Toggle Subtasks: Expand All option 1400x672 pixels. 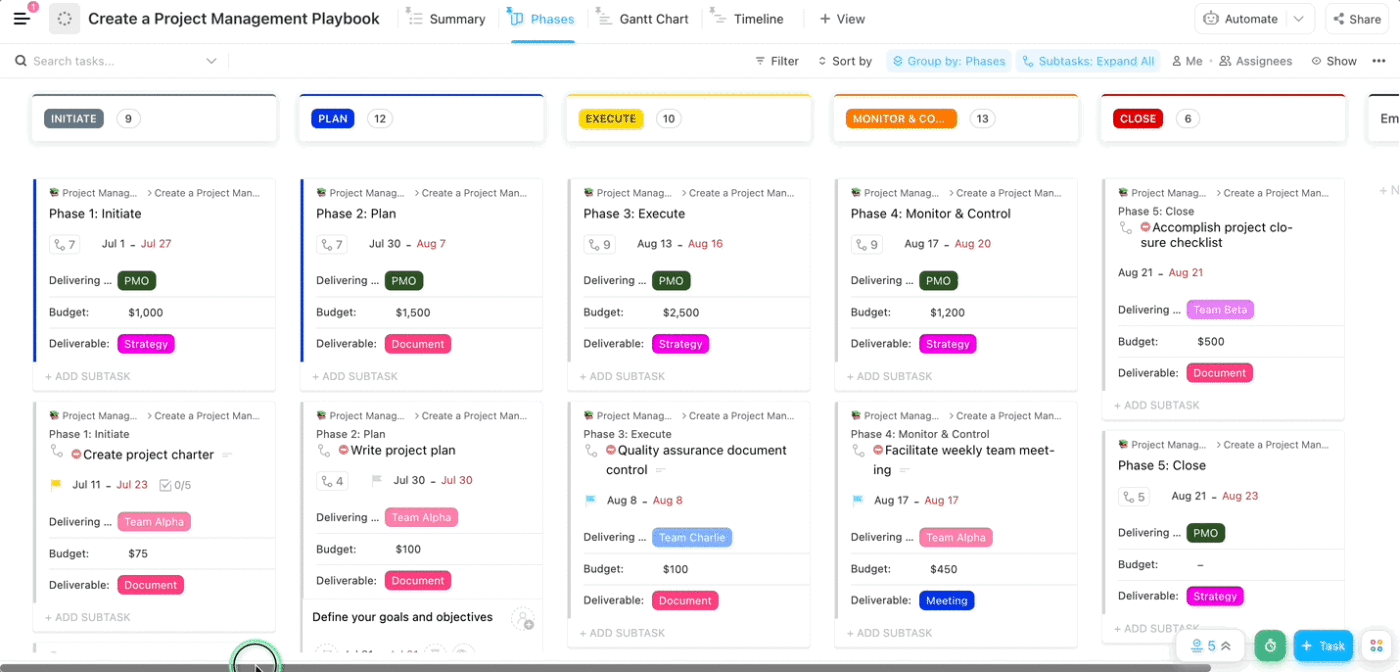tap(1088, 61)
